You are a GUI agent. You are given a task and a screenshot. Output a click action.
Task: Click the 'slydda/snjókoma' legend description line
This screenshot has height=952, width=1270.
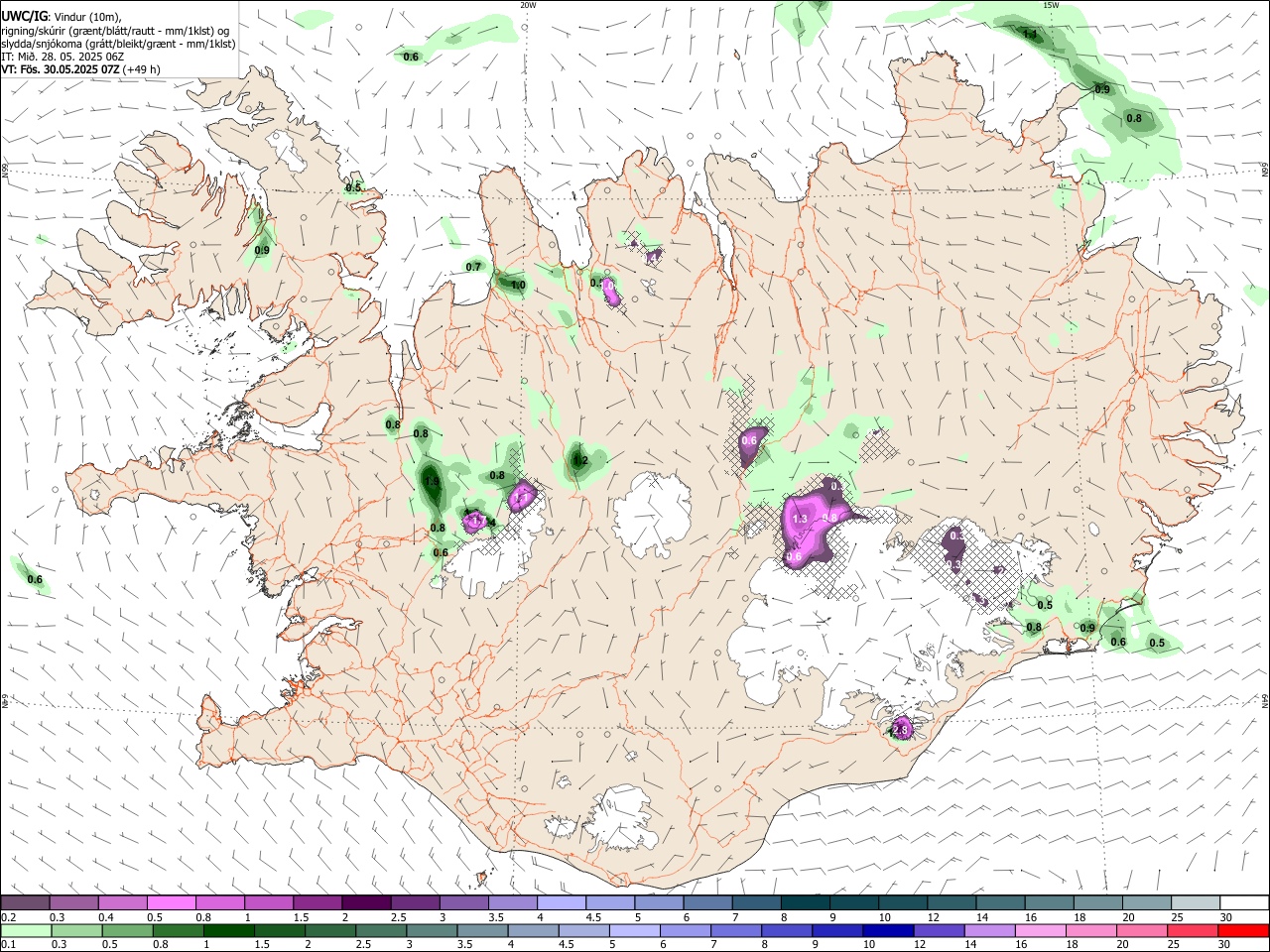[118, 44]
